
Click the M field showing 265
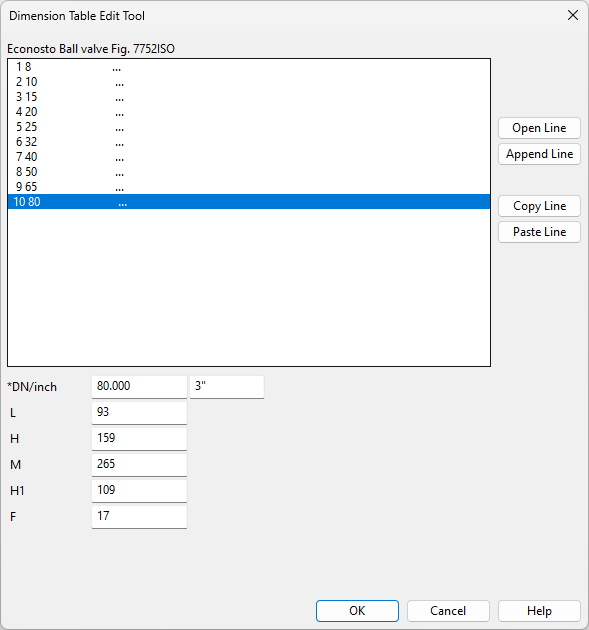(x=139, y=464)
